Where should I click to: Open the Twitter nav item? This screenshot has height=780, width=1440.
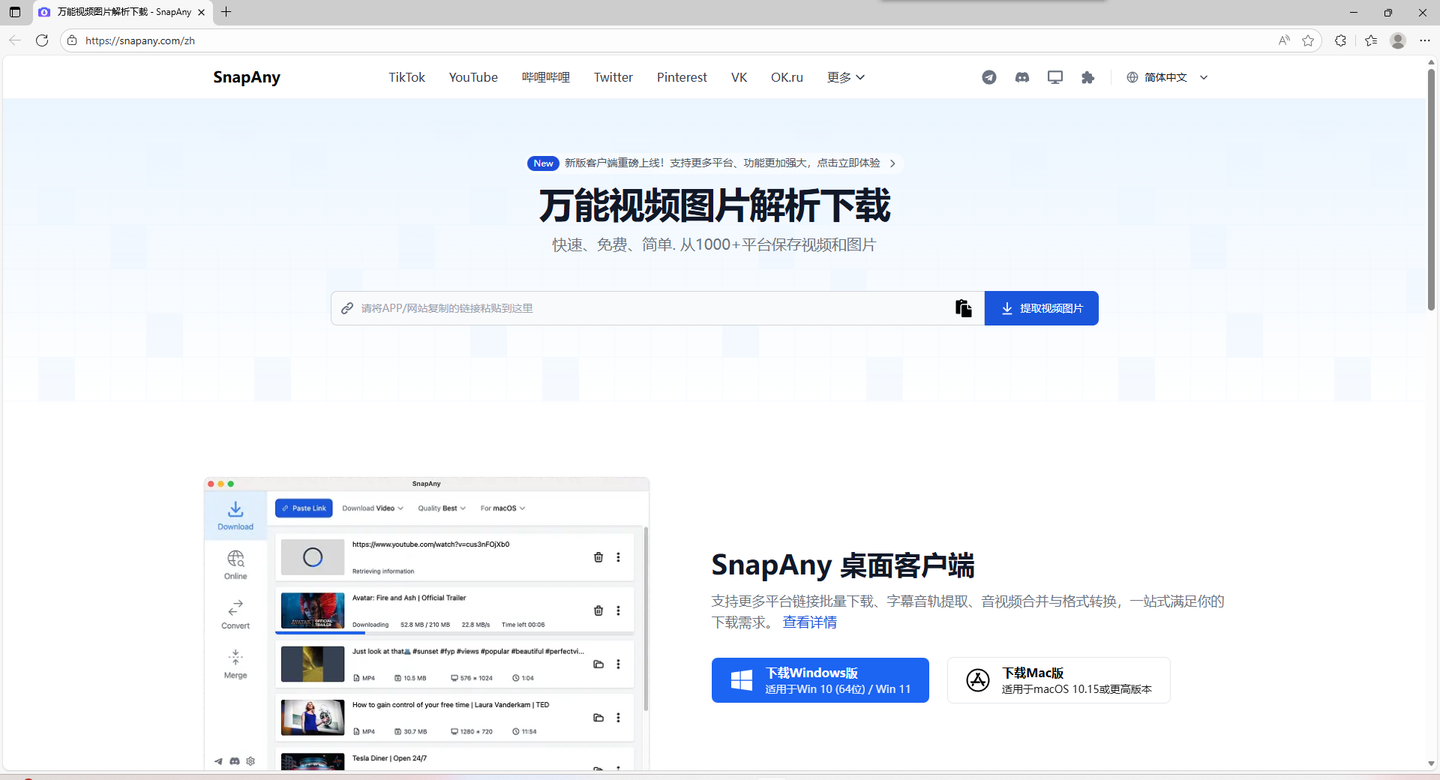(x=613, y=77)
